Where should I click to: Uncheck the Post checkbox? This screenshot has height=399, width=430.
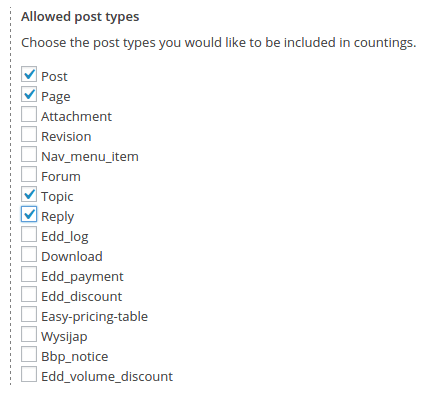coord(29,74)
